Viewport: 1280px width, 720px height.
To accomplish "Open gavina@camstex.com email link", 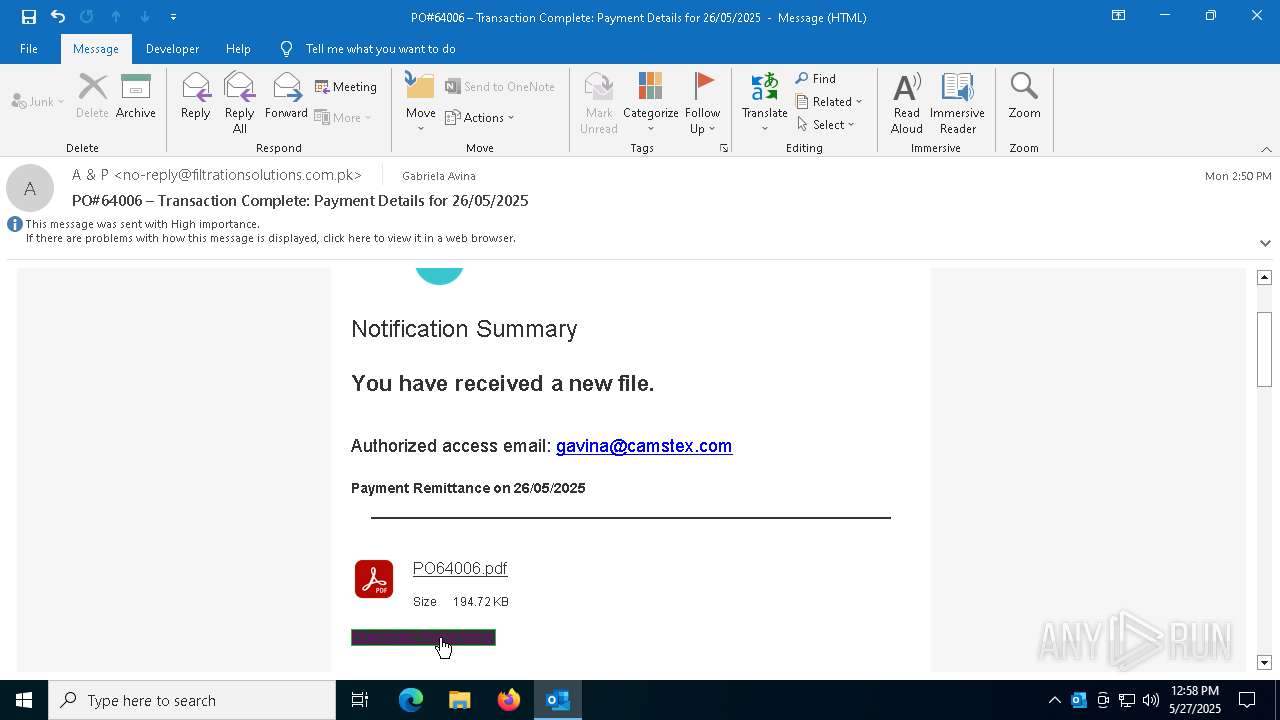I will tap(644, 446).
